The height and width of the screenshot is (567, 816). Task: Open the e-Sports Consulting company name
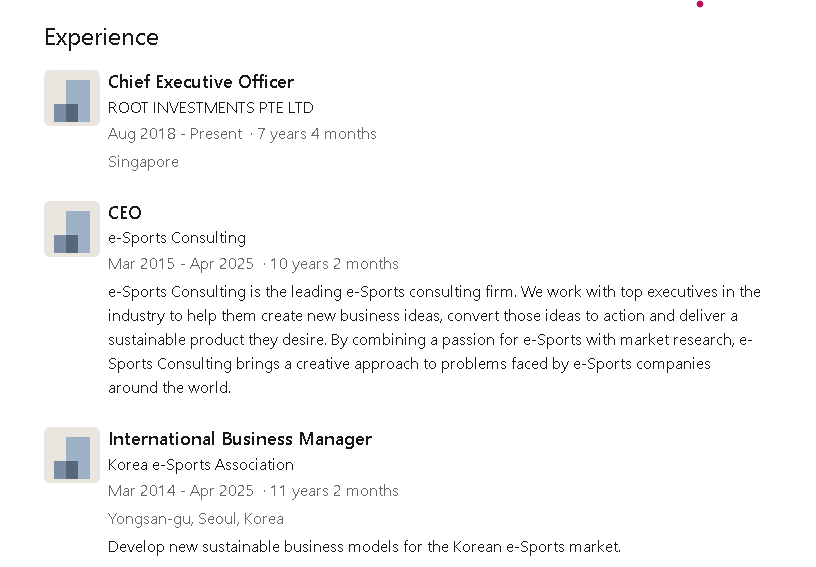pyautogui.click(x=177, y=238)
